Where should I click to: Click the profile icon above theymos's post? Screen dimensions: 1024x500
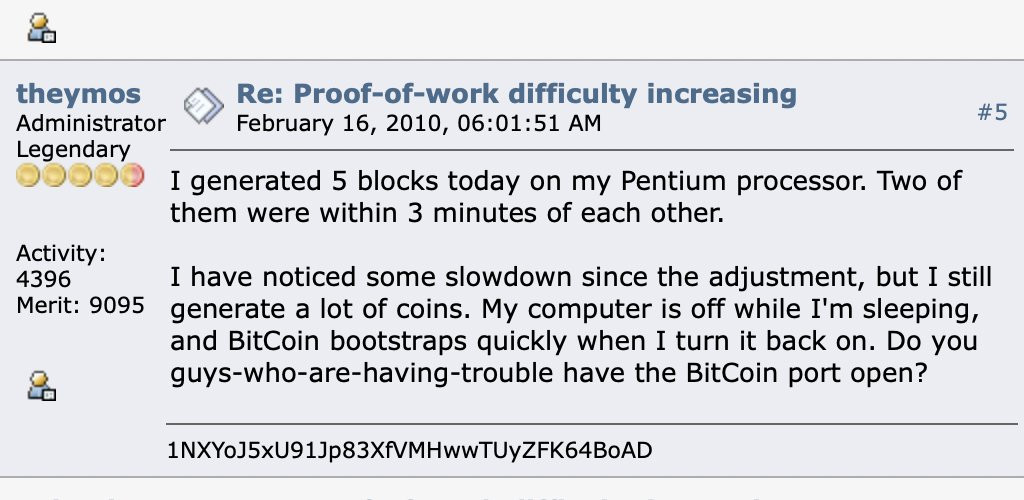(x=42, y=28)
